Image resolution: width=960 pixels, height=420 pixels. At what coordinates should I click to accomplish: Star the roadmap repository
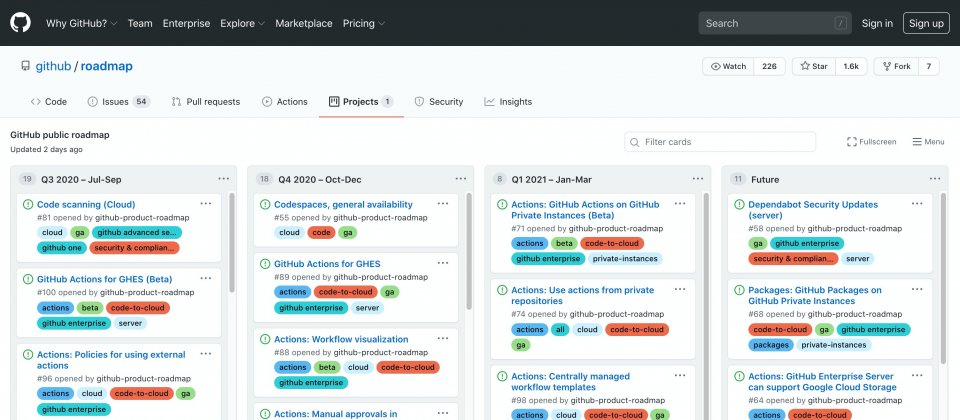click(814, 66)
